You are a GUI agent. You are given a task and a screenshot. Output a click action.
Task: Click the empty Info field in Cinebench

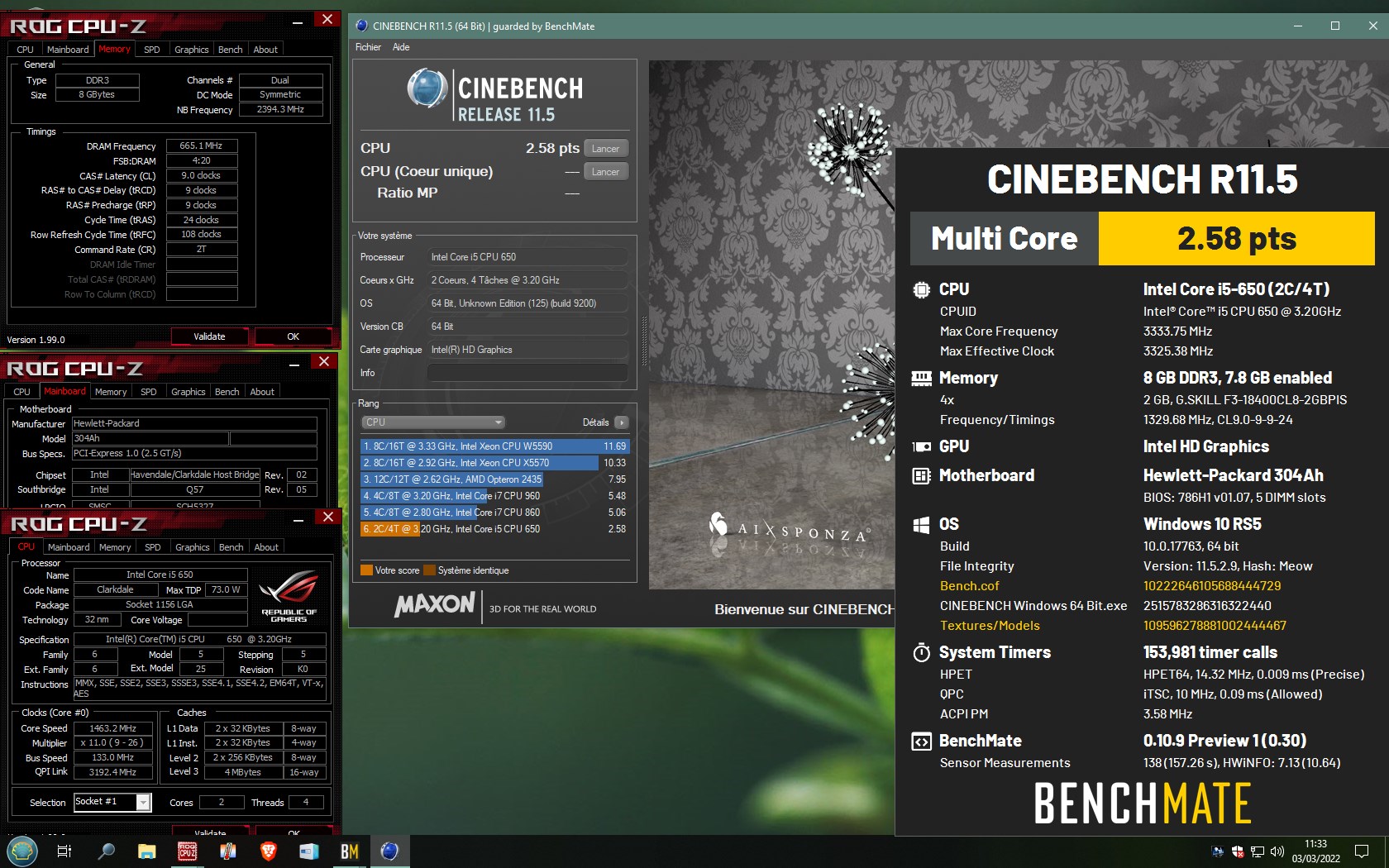coord(527,373)
